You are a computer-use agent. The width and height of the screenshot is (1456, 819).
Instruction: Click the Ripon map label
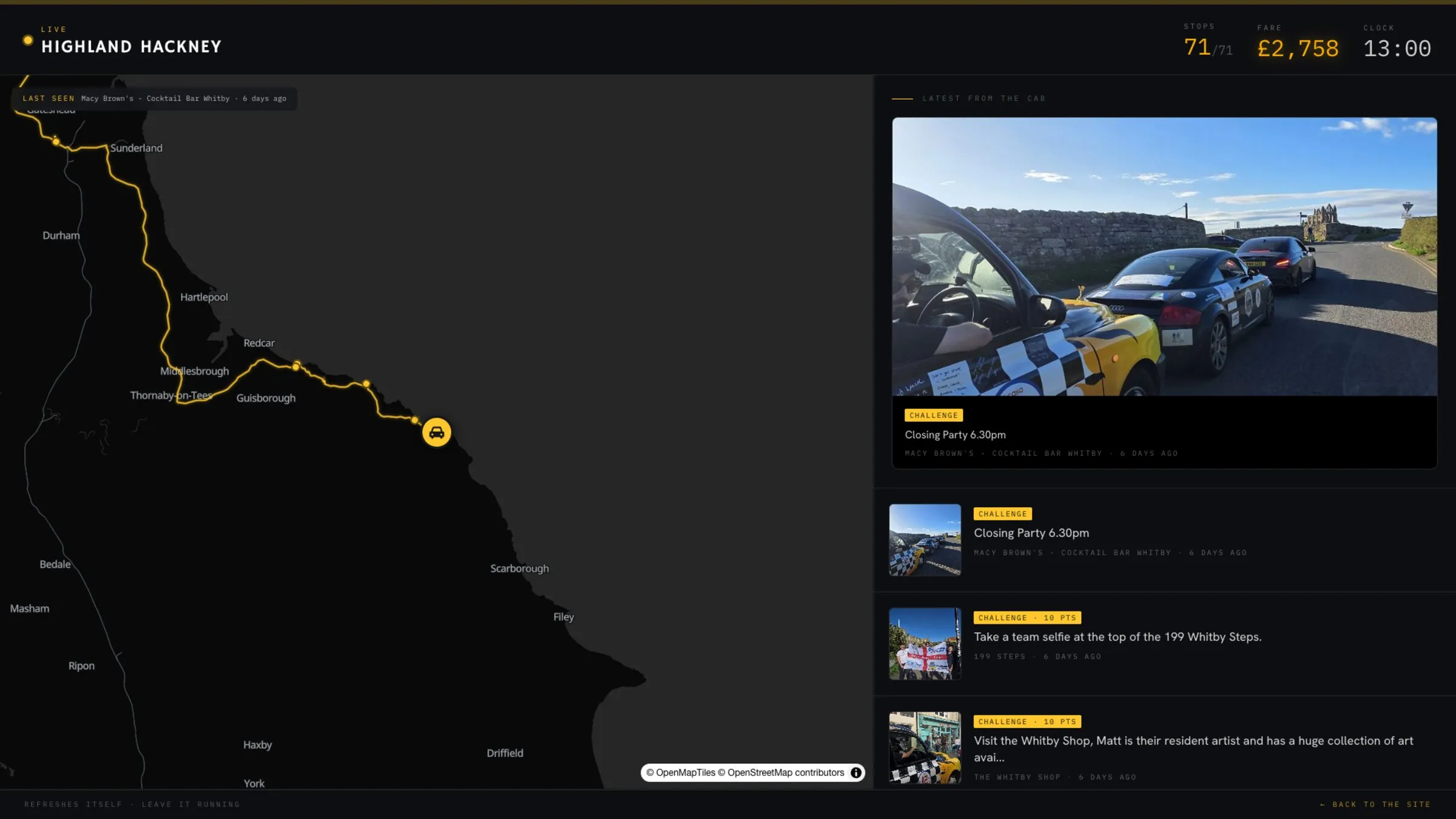click(81, 666)
